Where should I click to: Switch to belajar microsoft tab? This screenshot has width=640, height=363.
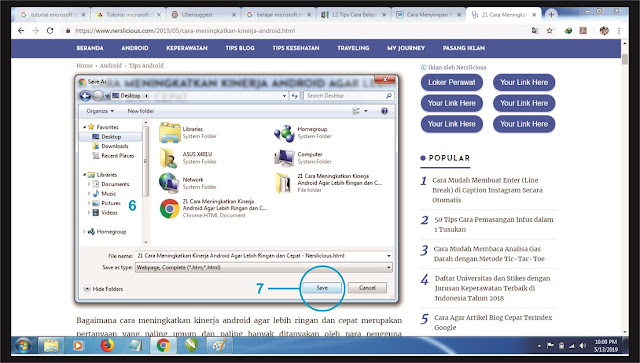coord(278,15)
